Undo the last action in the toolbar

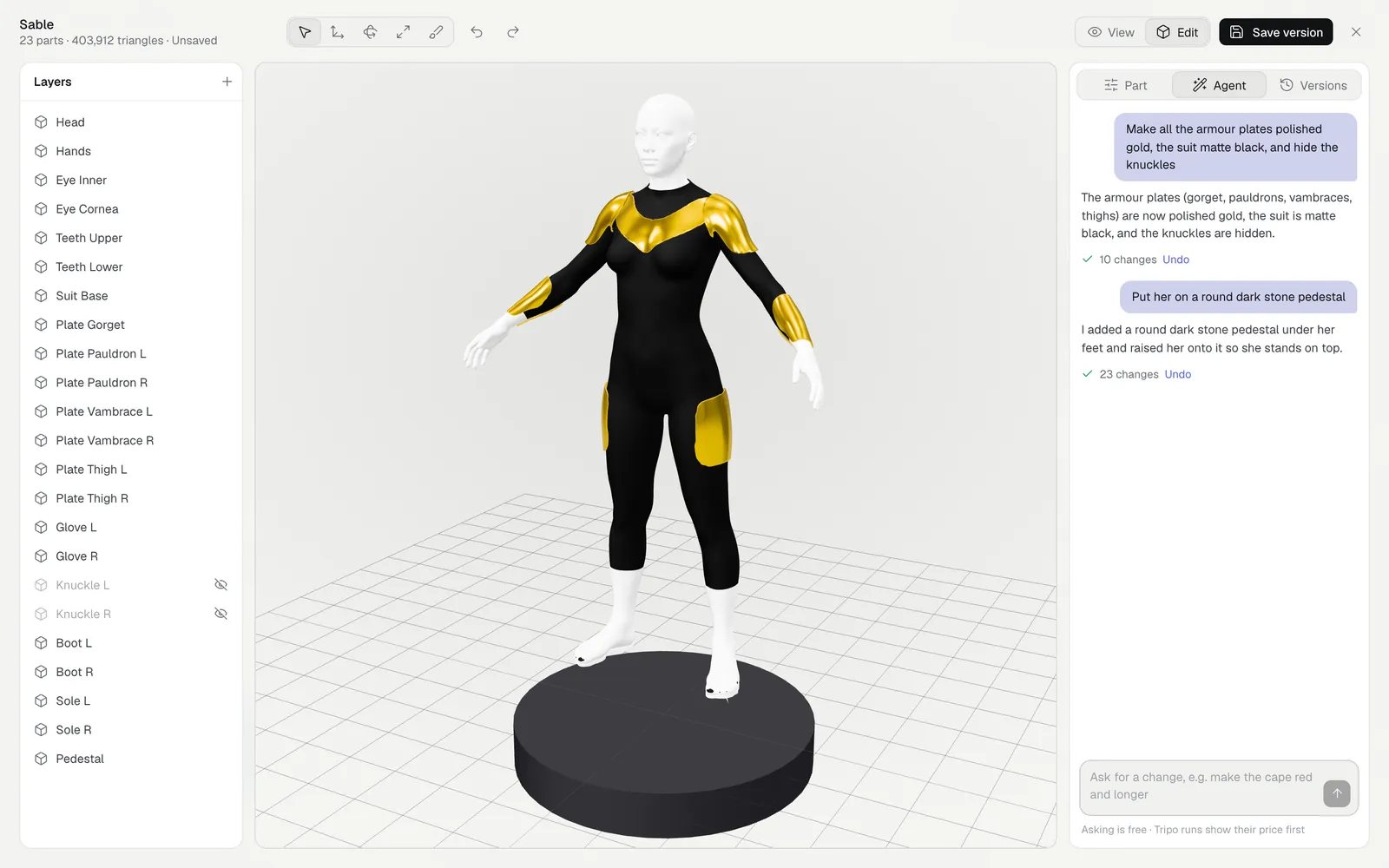coord(477,32)
